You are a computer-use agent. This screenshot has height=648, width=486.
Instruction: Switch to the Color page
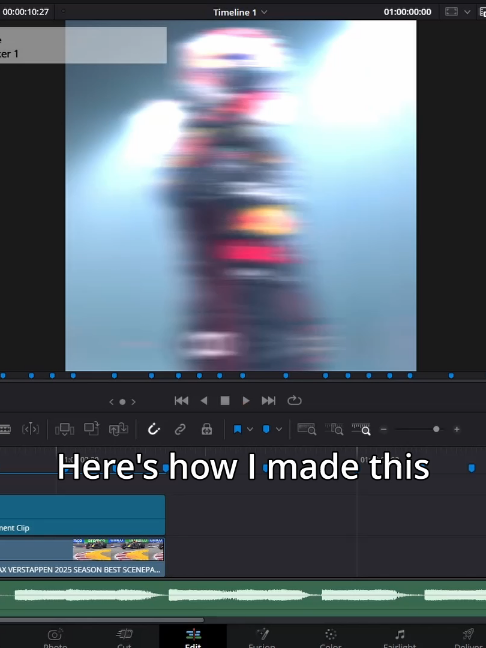(330, 638)
